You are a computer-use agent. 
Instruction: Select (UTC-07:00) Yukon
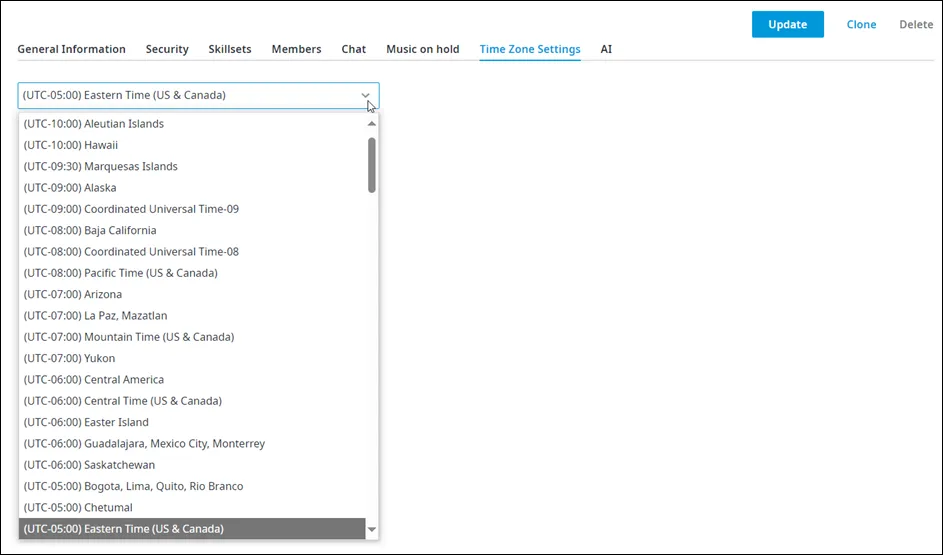(x=192, y=359)
